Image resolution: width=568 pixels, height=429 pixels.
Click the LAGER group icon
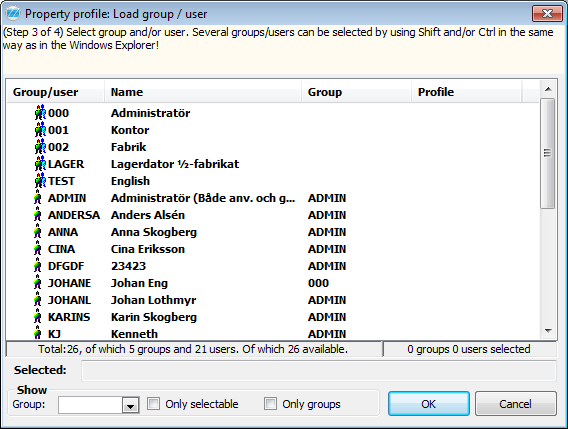[x=40, y=164]
